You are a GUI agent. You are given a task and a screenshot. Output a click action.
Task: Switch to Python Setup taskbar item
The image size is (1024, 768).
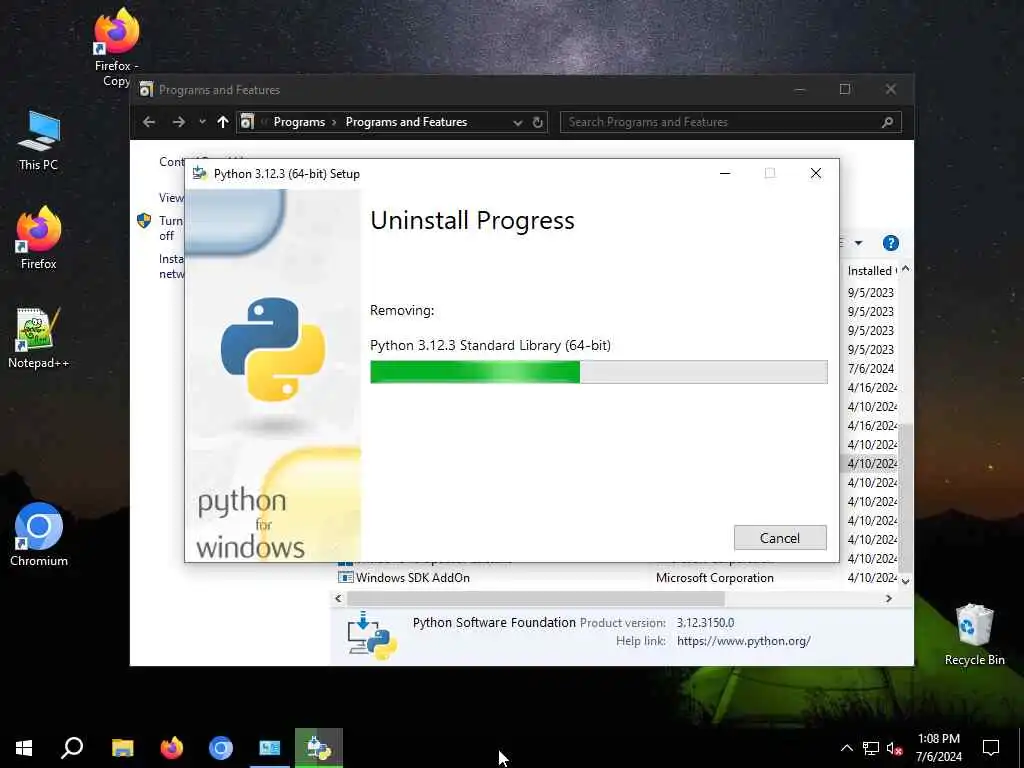(x=319, y=748)
